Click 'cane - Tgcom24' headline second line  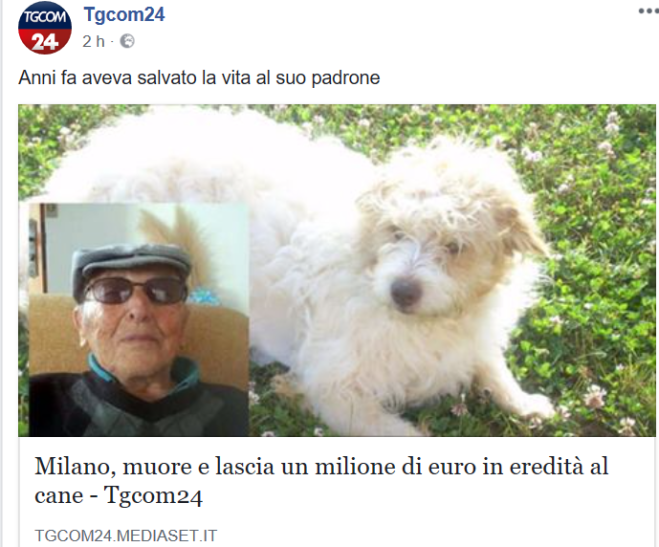(x=119, y=495)
